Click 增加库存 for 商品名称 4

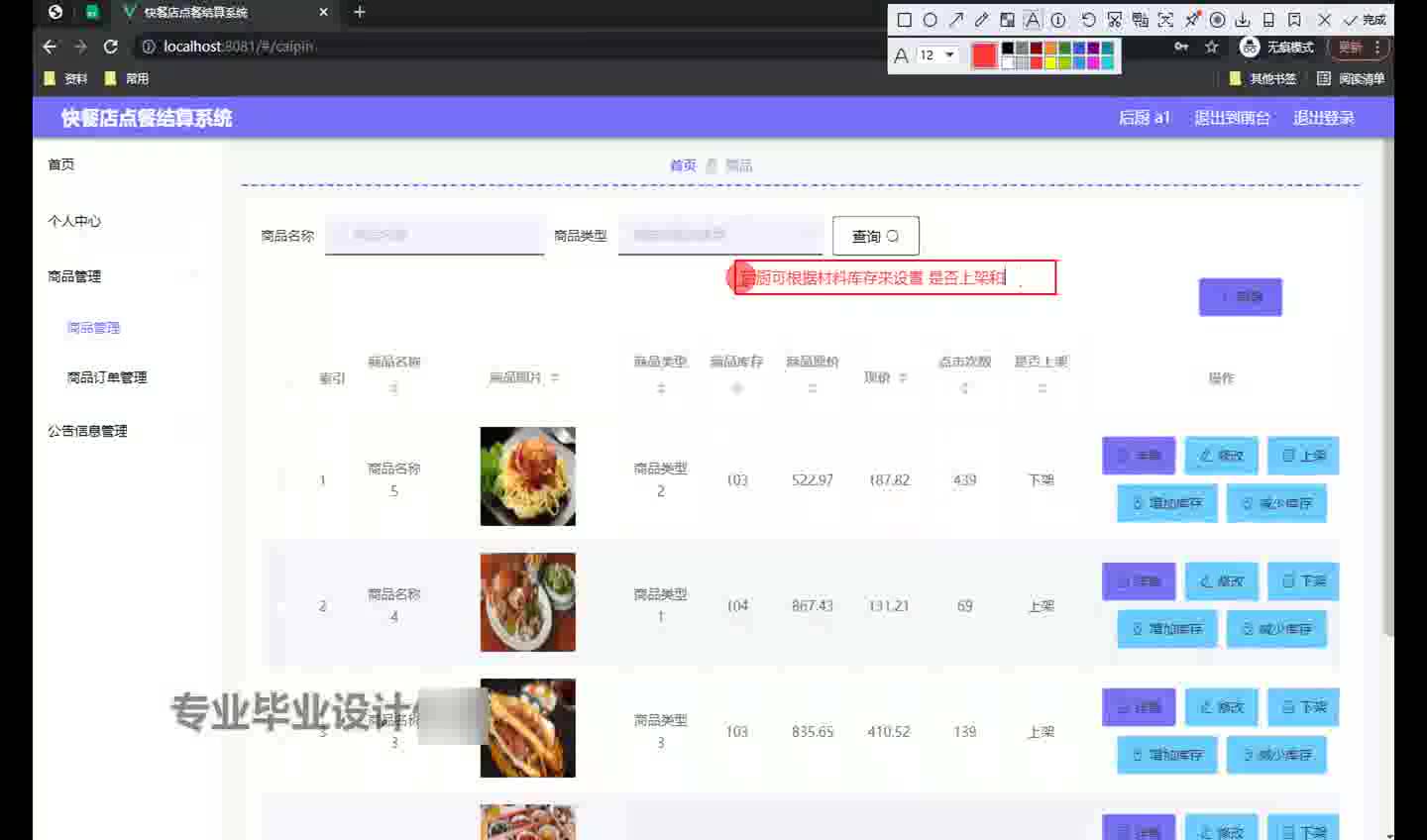(x=1167, y=629)
